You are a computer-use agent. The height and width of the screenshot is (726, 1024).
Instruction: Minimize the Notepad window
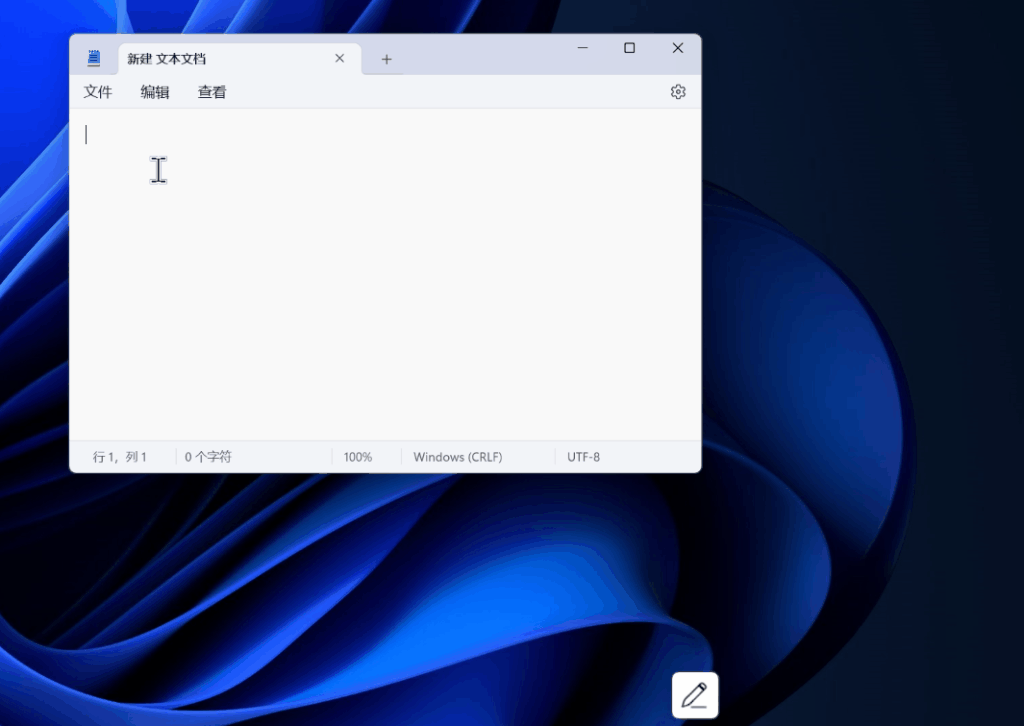(583, 48)
